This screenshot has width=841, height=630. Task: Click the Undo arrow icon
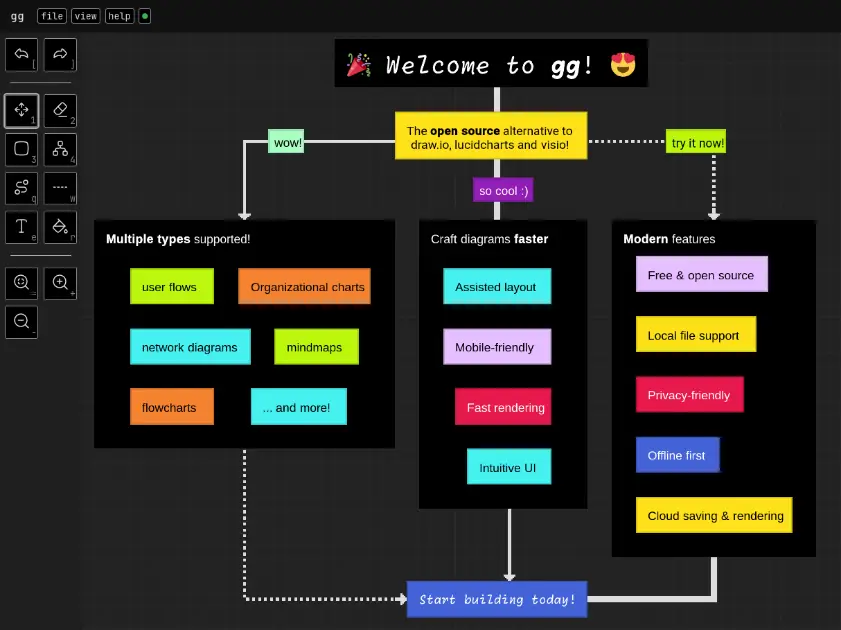[x=21, y=55]
